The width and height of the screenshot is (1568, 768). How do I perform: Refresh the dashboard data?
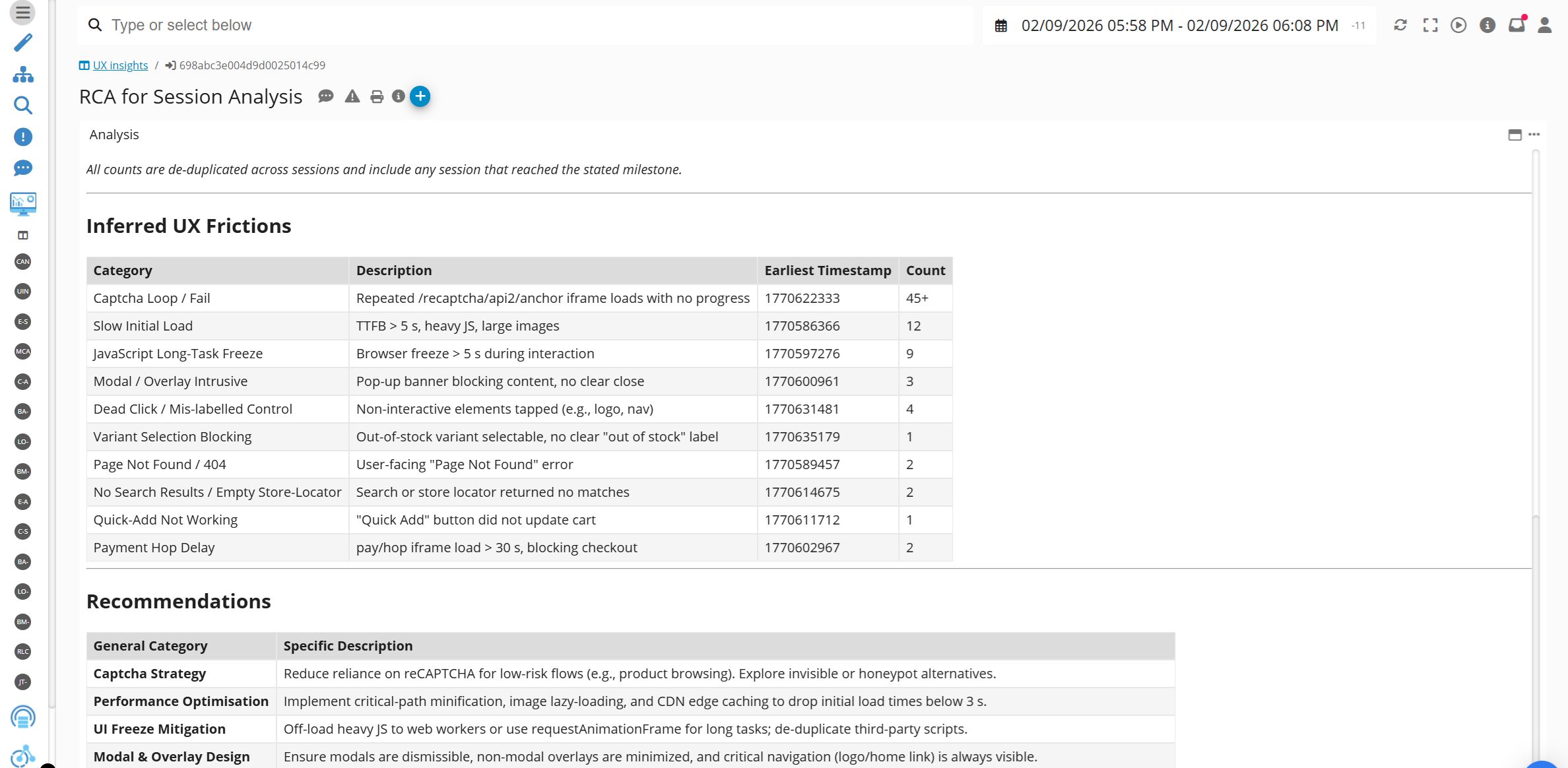[x=1400, y=25]
